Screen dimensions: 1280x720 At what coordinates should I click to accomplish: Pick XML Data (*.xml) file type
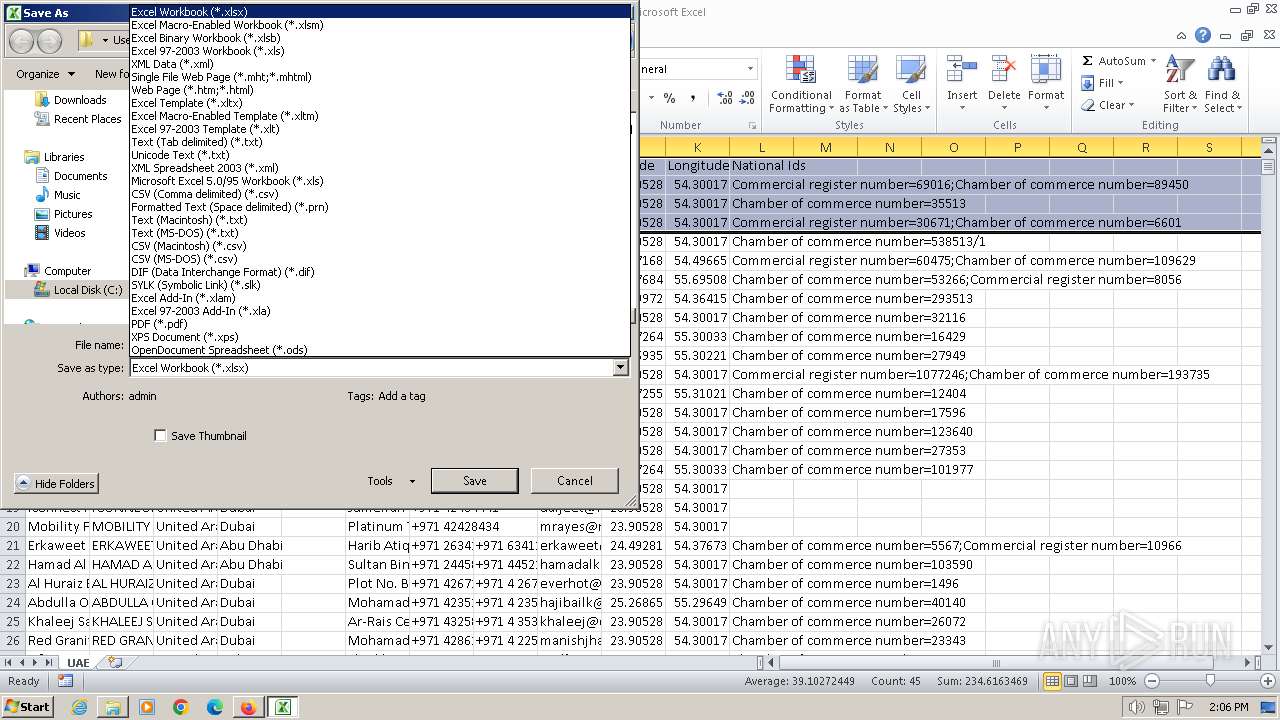pos(379,64)
